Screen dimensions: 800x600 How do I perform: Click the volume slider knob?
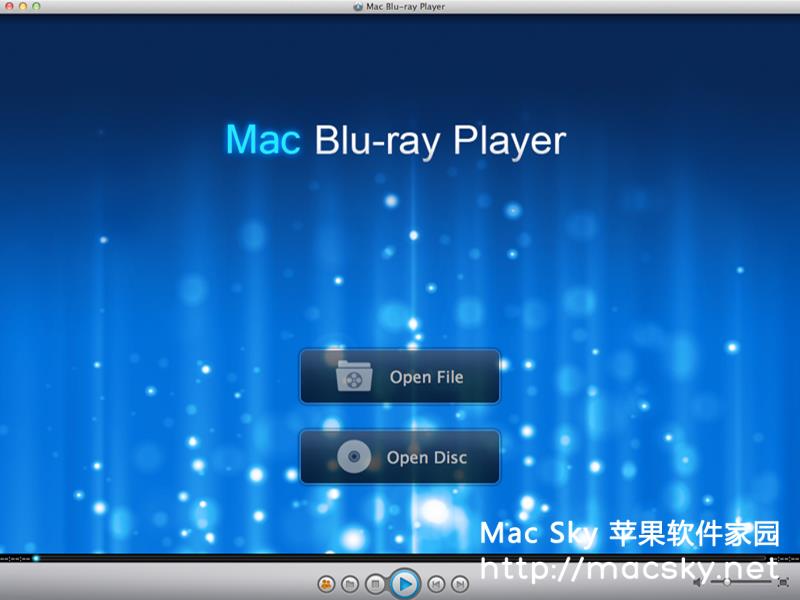(x=726, y=582)
